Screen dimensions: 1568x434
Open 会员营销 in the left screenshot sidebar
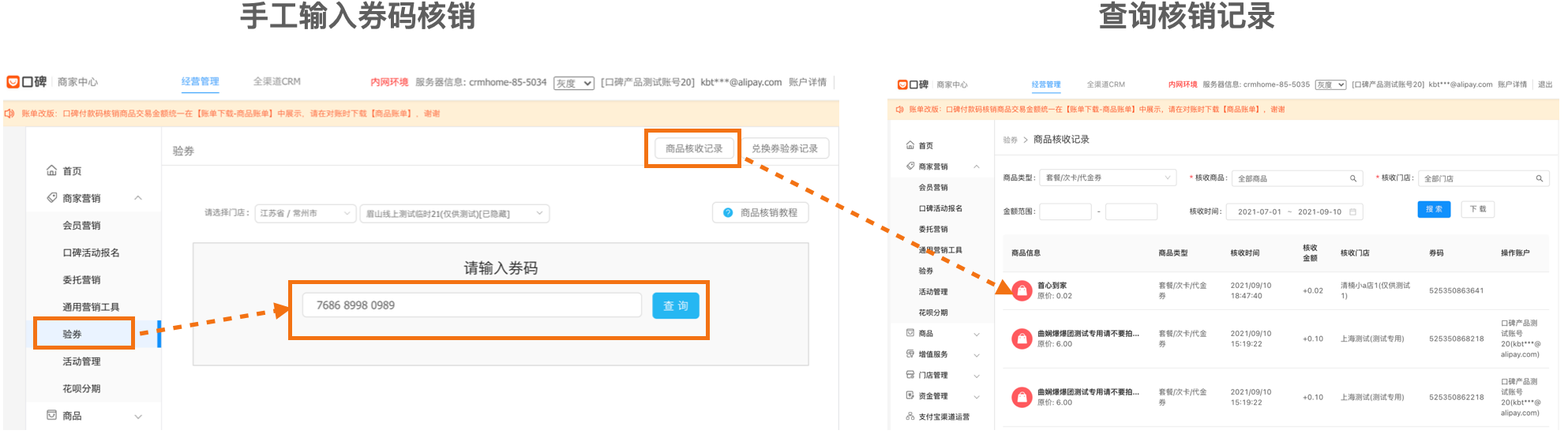(81, 226)
